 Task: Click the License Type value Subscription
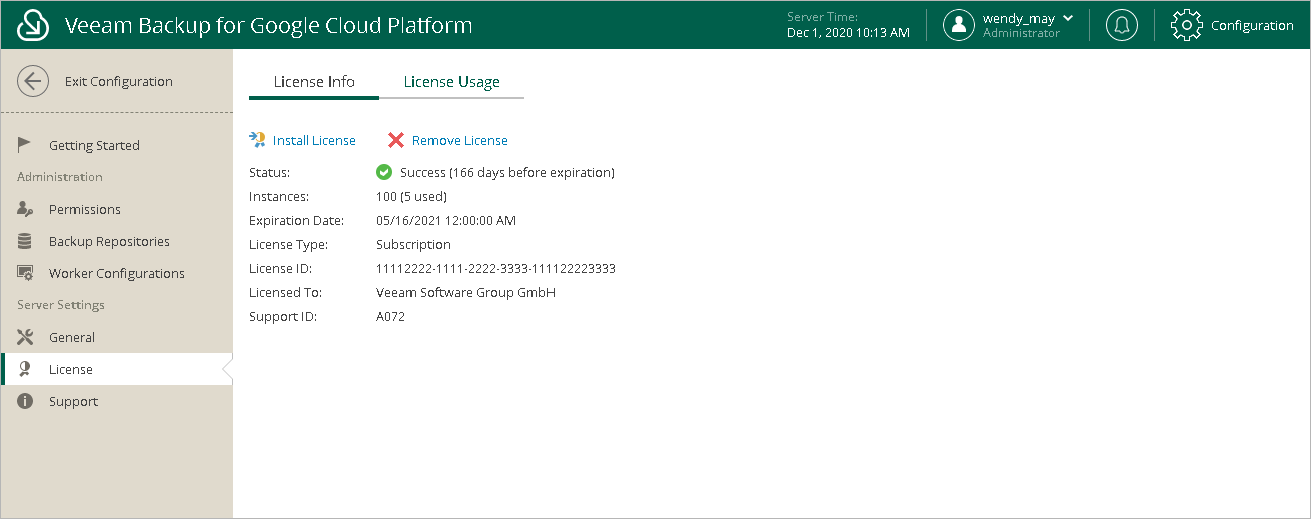(x=413, y=244)
